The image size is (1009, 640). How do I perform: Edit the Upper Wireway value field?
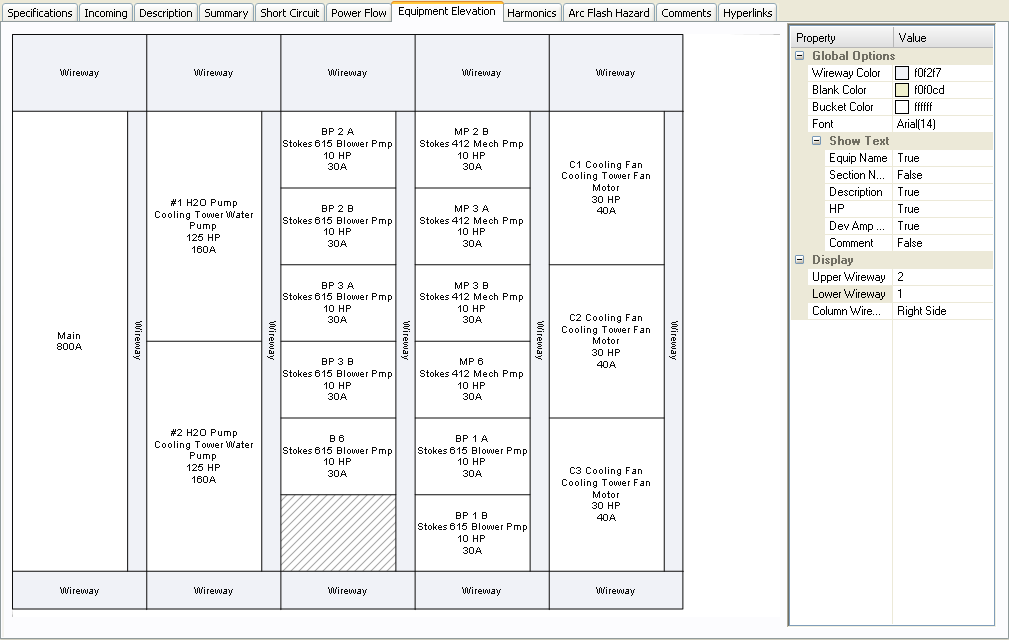pos(942,277)
